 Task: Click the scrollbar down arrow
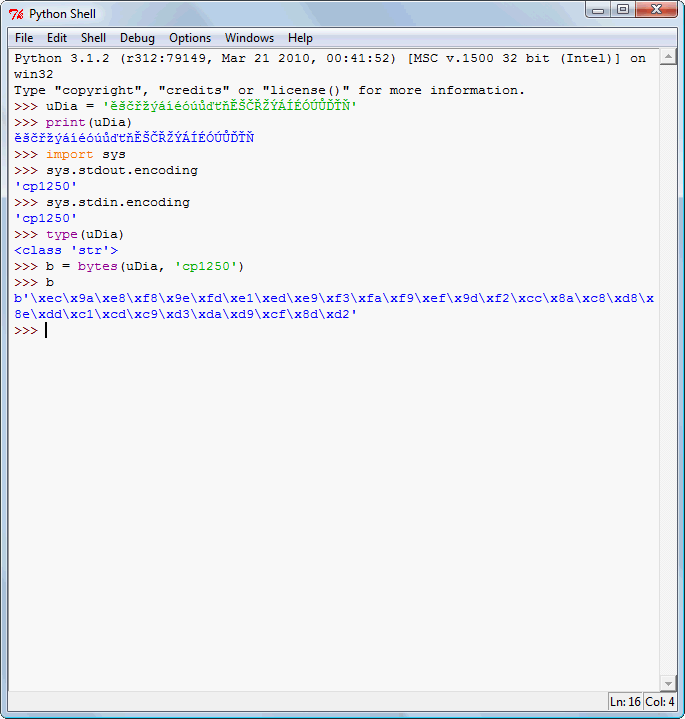click(x=668, y=683)
